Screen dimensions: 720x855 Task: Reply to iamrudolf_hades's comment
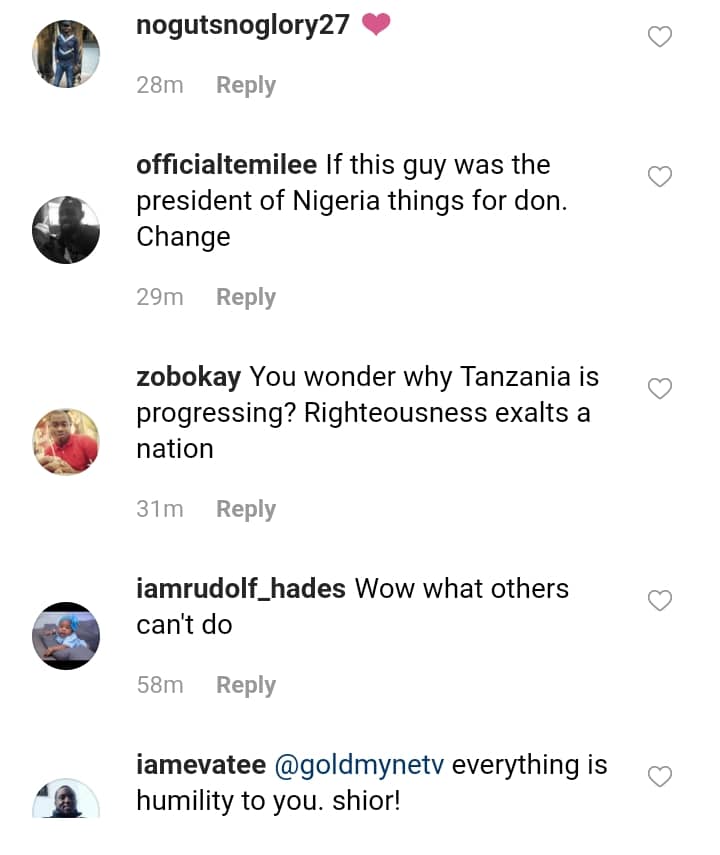pyautogui.click(x=245, y=685)
